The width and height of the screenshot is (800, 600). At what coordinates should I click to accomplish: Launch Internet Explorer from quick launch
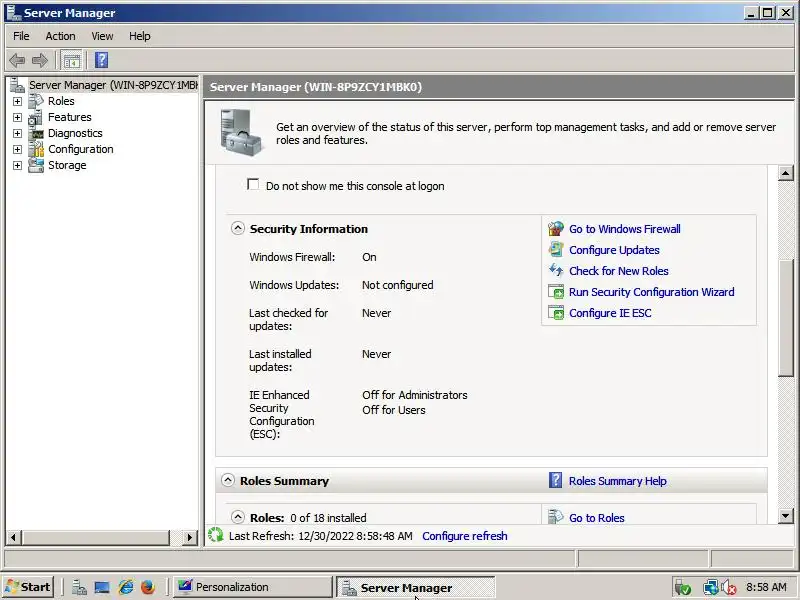point(126,587)
